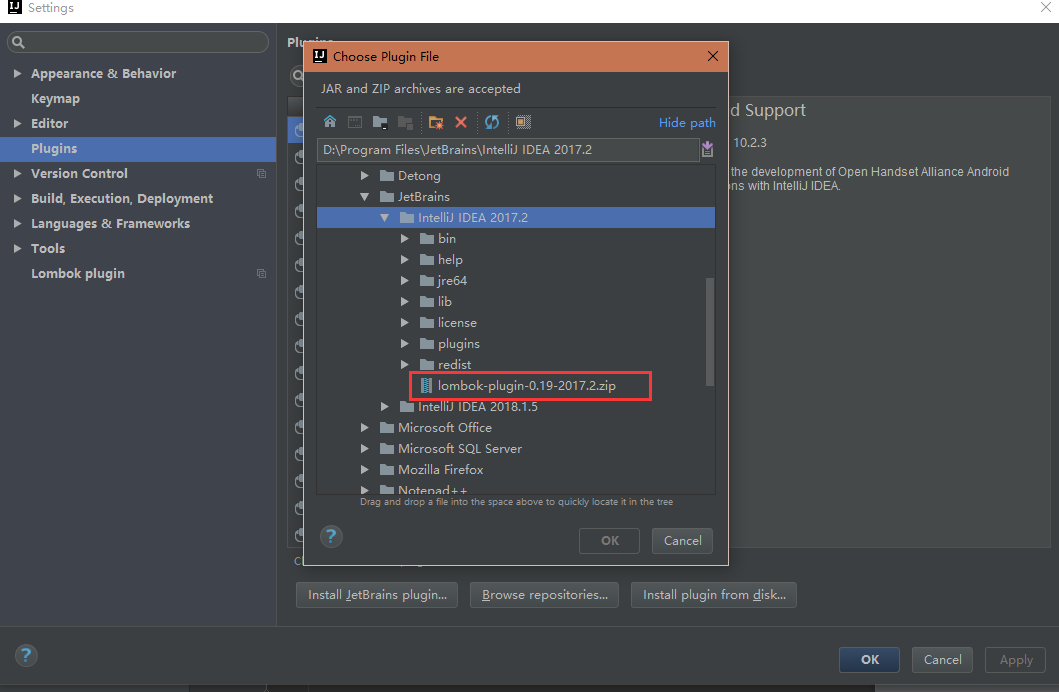Edit the path text field
The width and height of the screenshot is (1059, 692).
[x=508, y=150]
